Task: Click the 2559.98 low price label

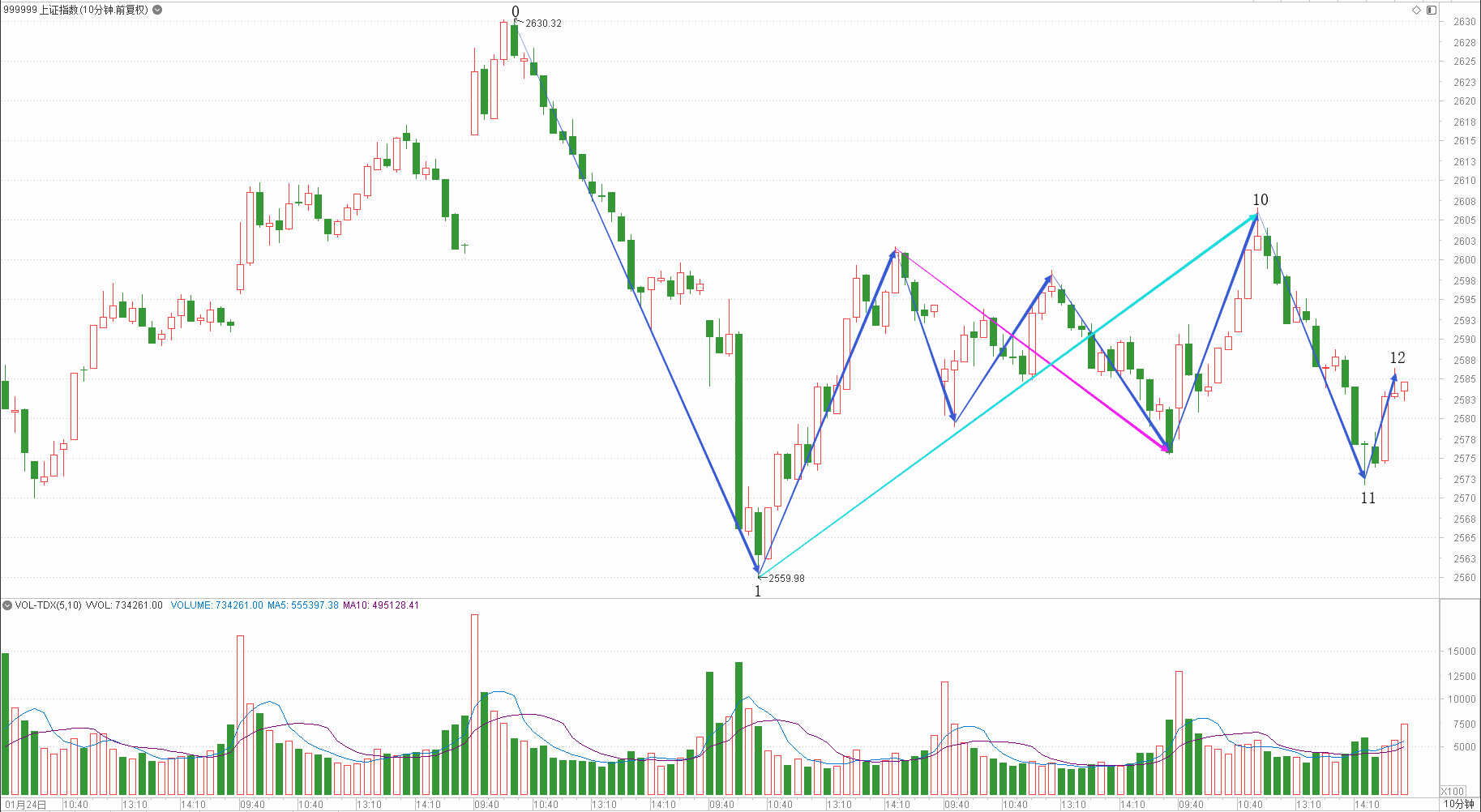Action: tap(786, 578)
